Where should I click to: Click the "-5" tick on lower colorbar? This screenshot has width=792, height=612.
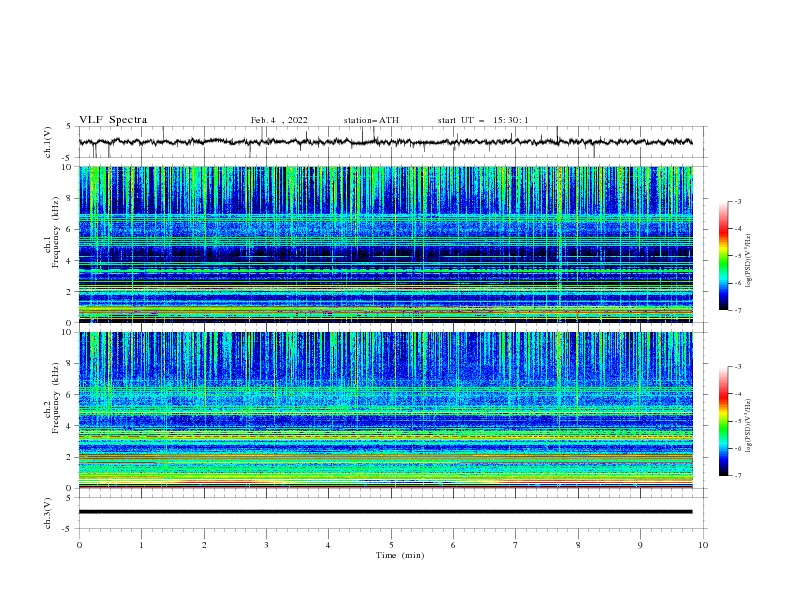point(737,421)
